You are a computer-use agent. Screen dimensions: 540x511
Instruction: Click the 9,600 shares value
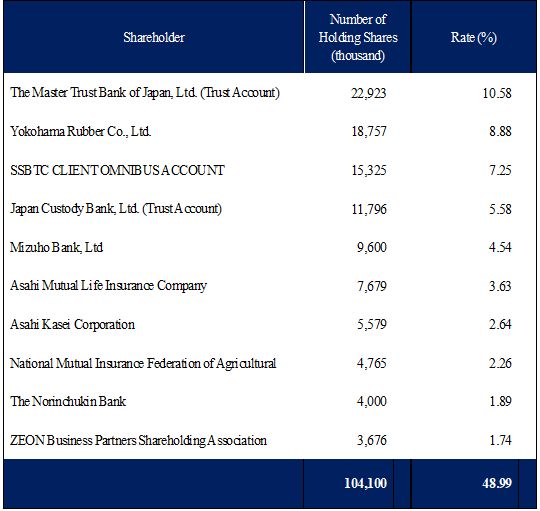click(x=372, y=248)
